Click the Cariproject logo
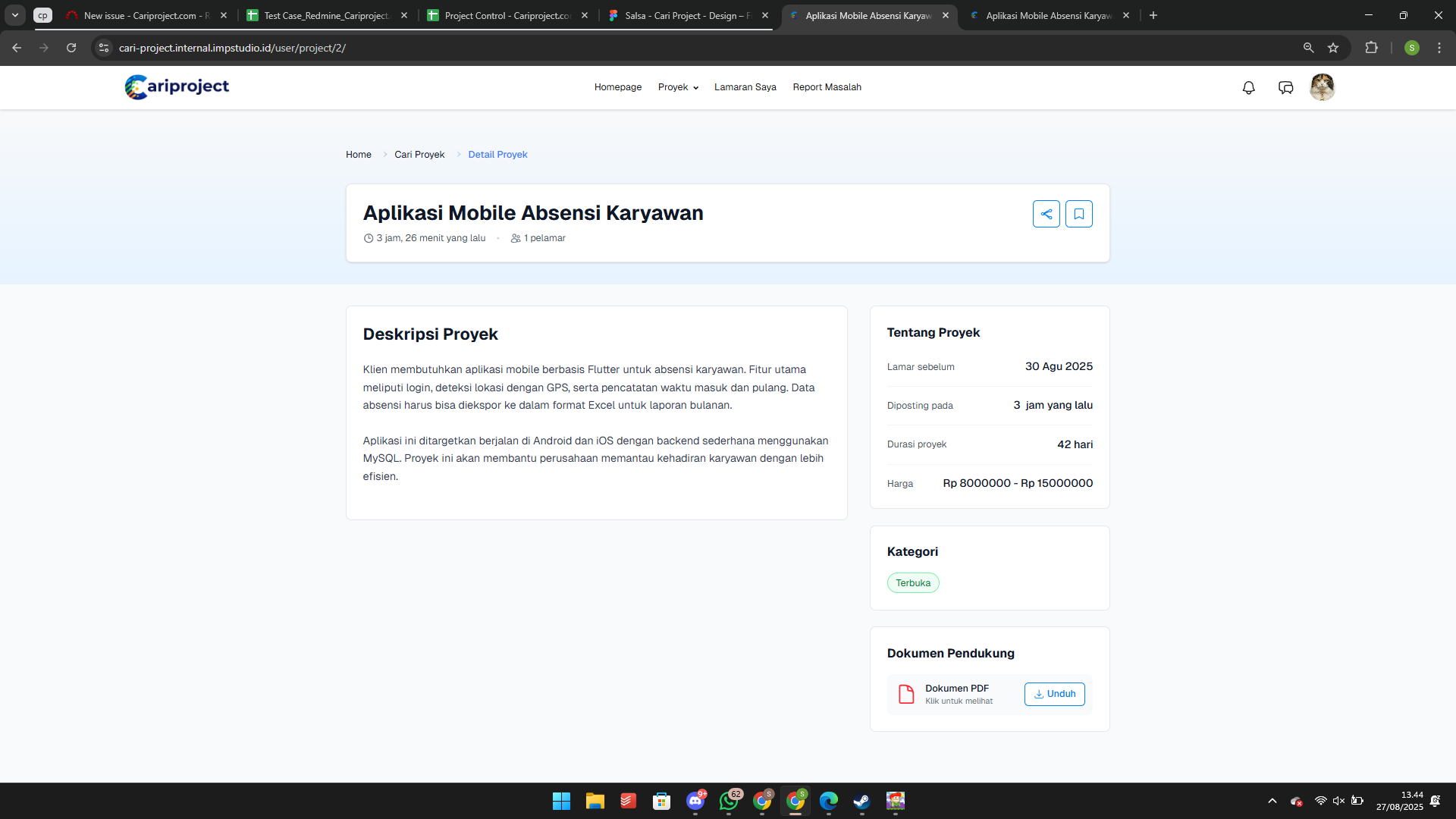 click(177, 87)
